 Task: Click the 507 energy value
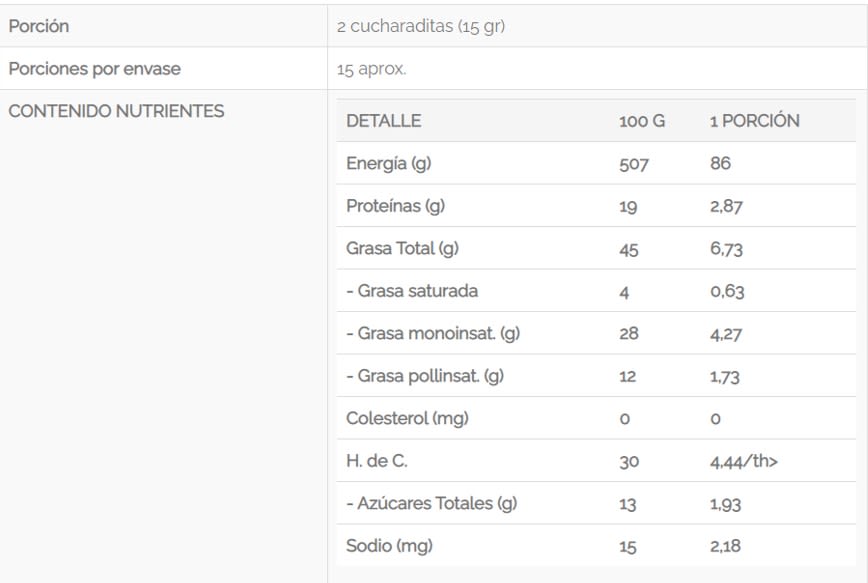(x=633, y=164)
